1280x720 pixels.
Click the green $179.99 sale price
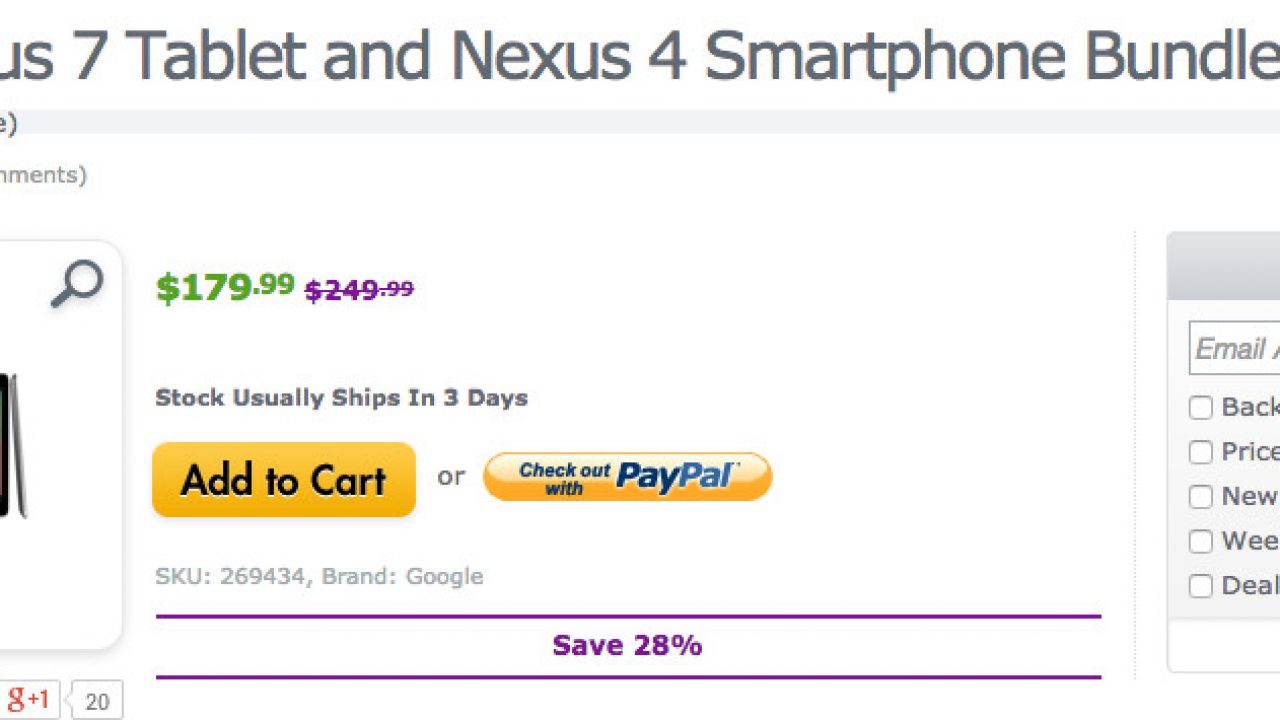[x=225, y=287]
